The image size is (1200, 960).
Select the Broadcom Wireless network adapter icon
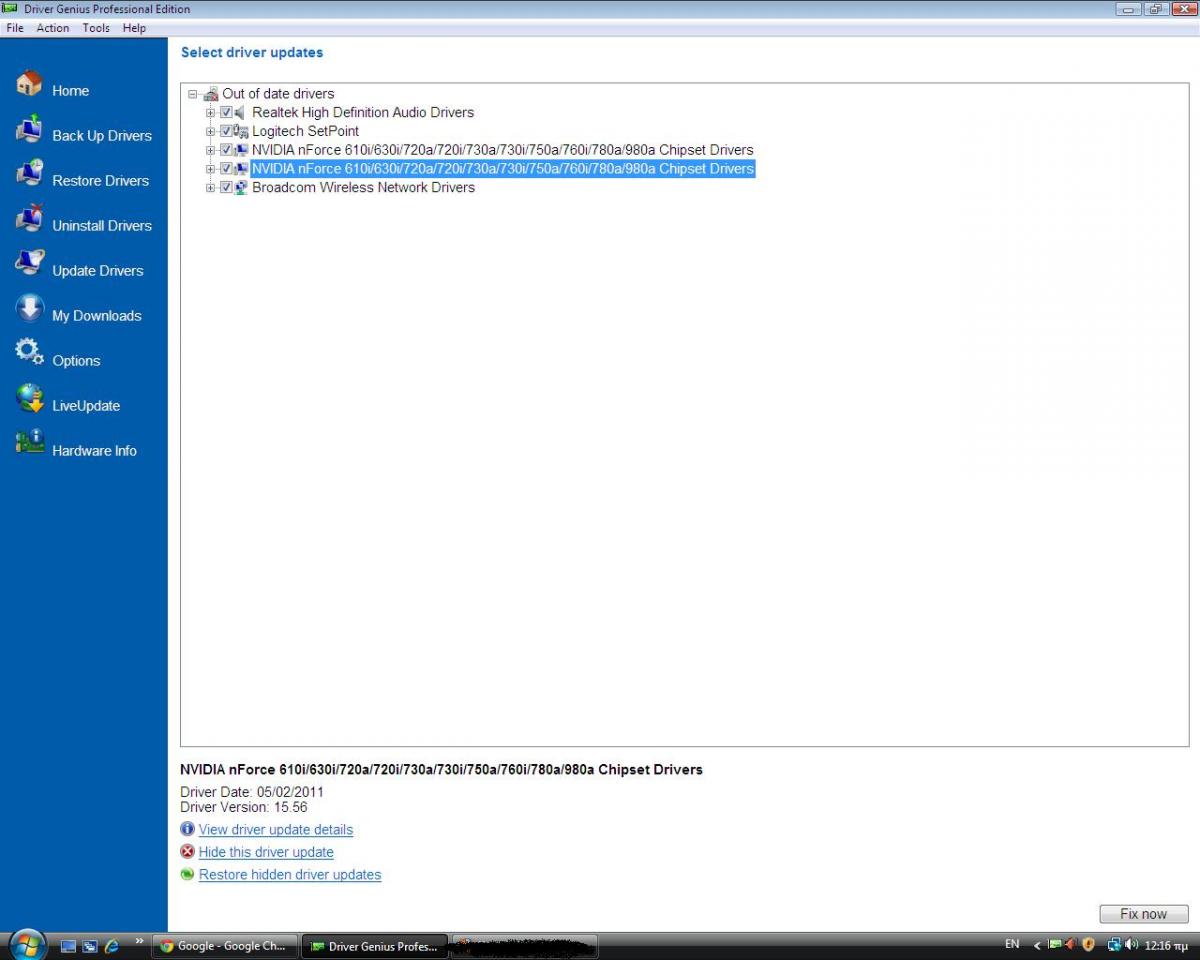(x=241, y=187)
